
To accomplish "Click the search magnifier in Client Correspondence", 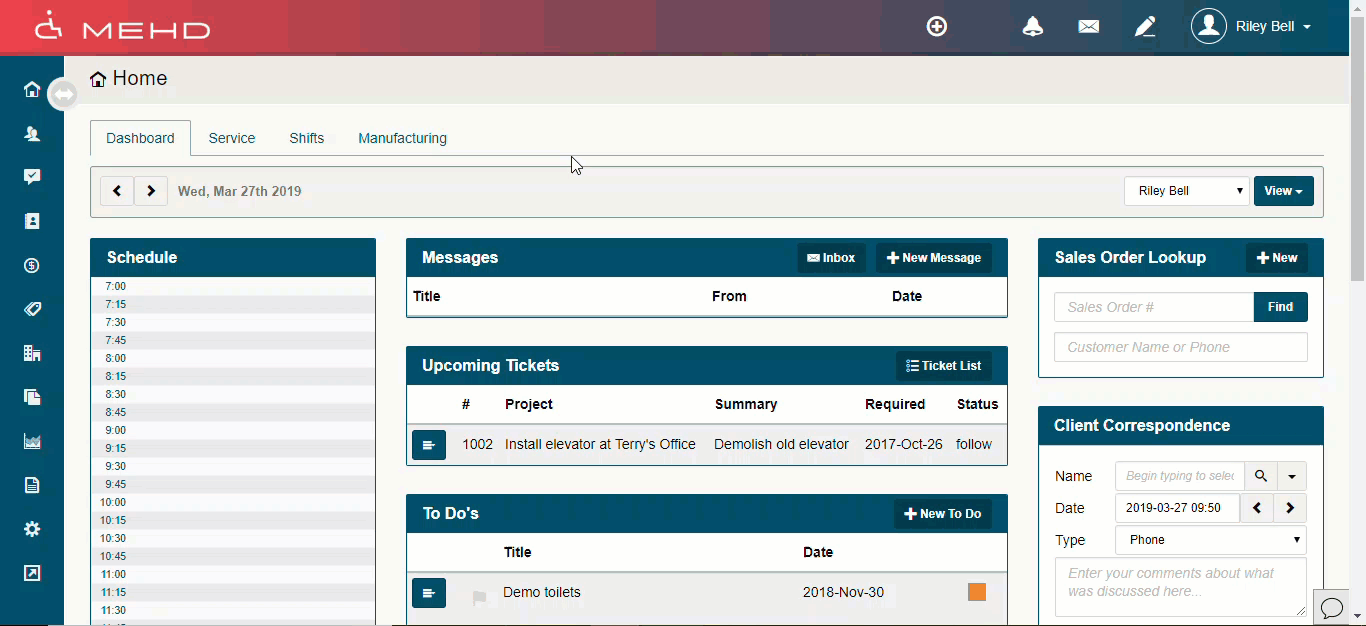I will coord(1261,476).
